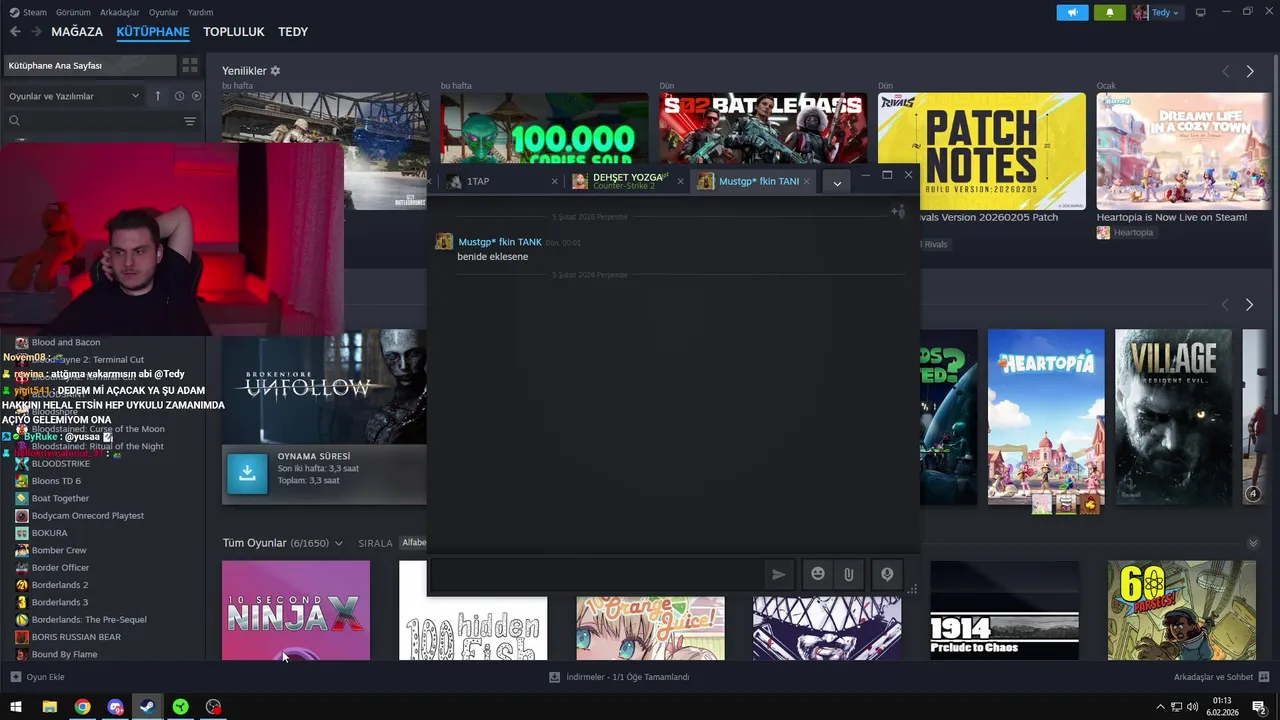
Task: Show previous Yenilikler items with left arrow
Action: pos(1226,72)
